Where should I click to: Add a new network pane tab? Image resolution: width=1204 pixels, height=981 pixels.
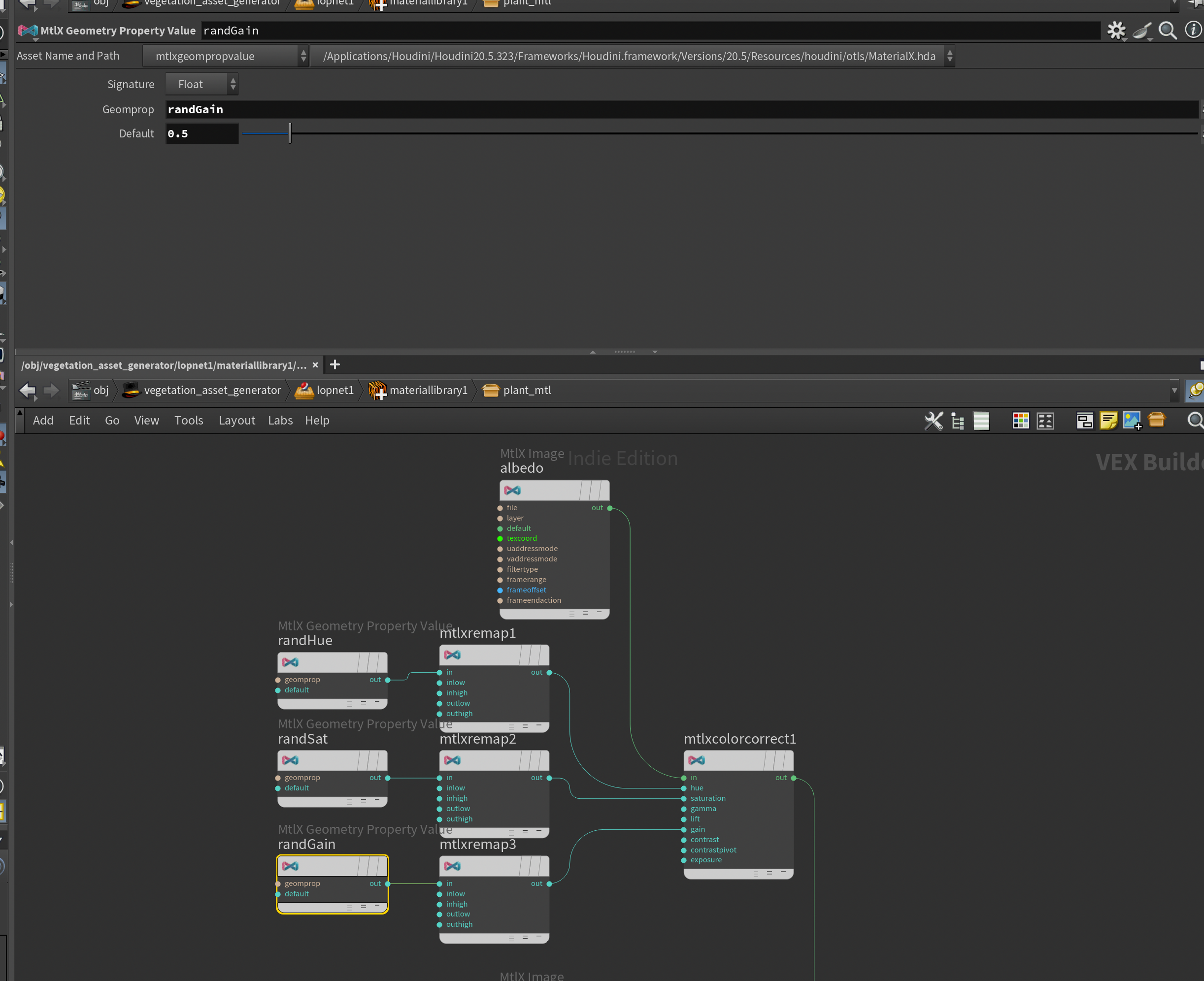(x=334, y=364)
